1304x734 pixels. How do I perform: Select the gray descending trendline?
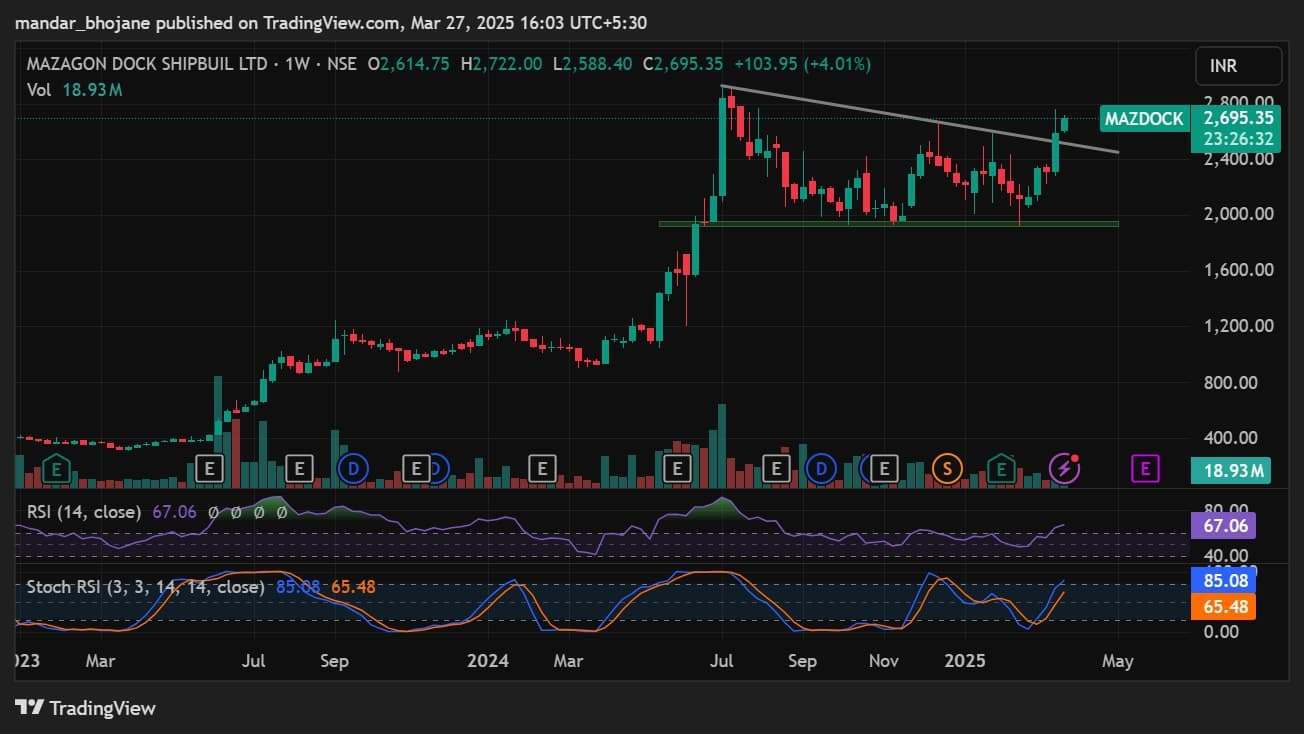[x=900, y=114]
